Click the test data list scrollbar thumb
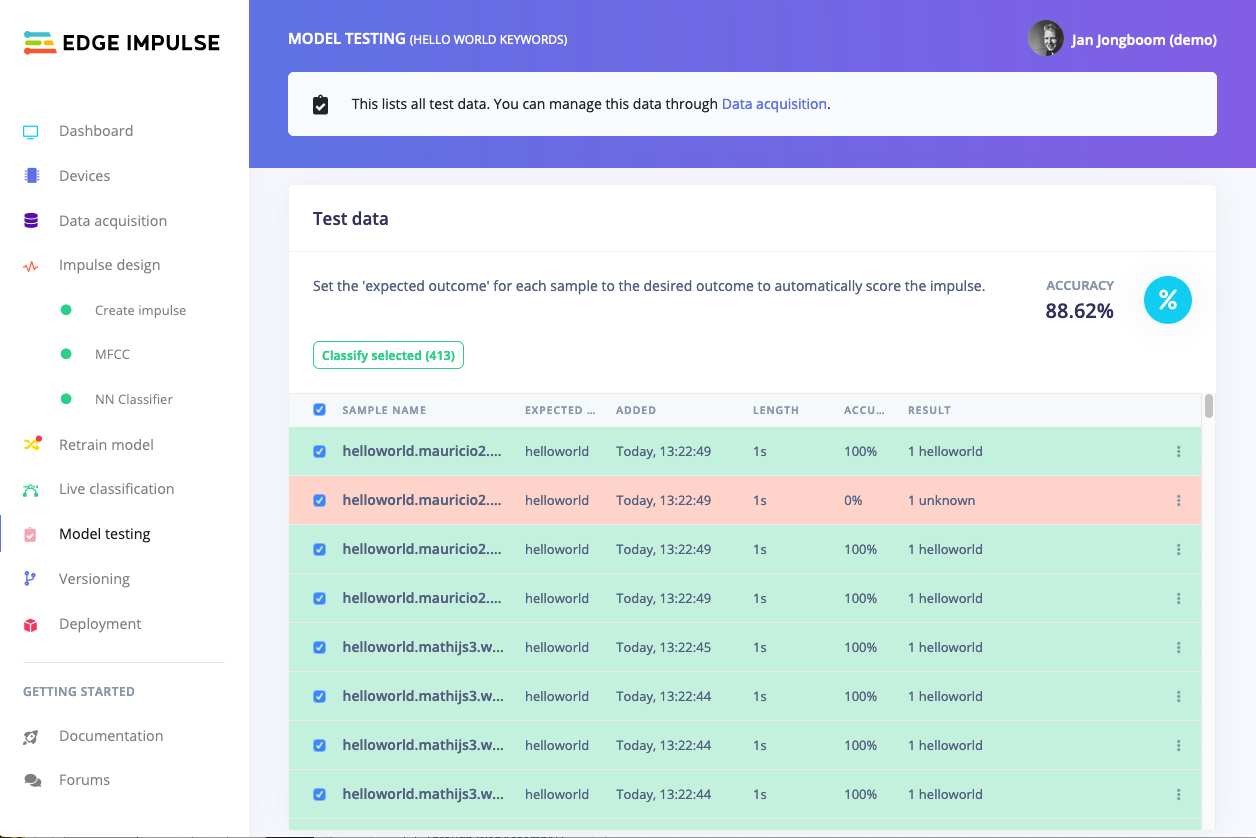The height and width of the screenshot is (838, 1256). point(1209,406)
